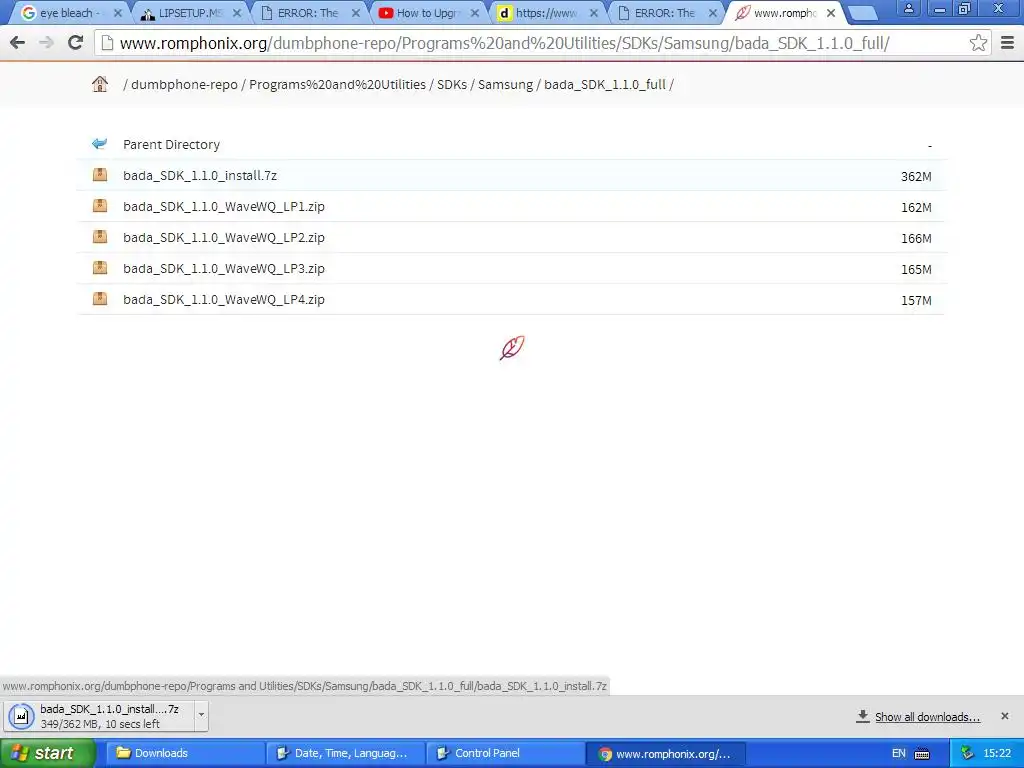
Task: Open the Programs%20and%20Utilities breadcrumb link
Action: [337, 84]
